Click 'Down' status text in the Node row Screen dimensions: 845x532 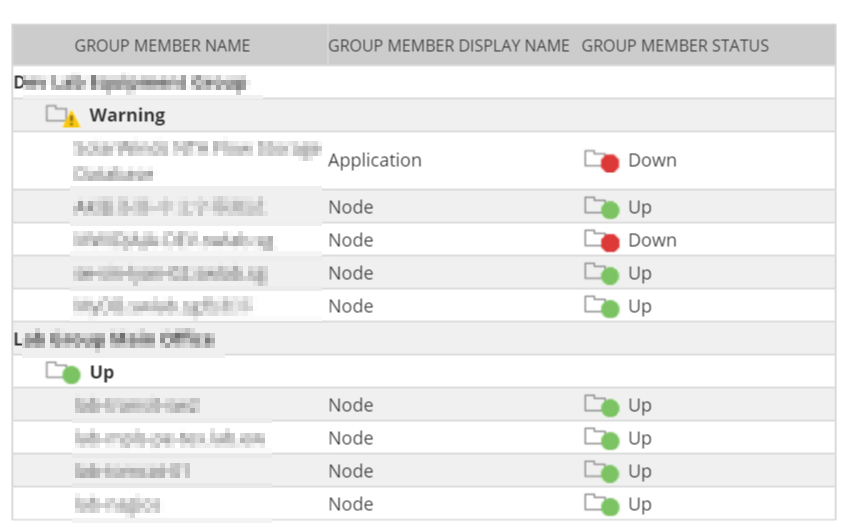click(x=652, y=240)
